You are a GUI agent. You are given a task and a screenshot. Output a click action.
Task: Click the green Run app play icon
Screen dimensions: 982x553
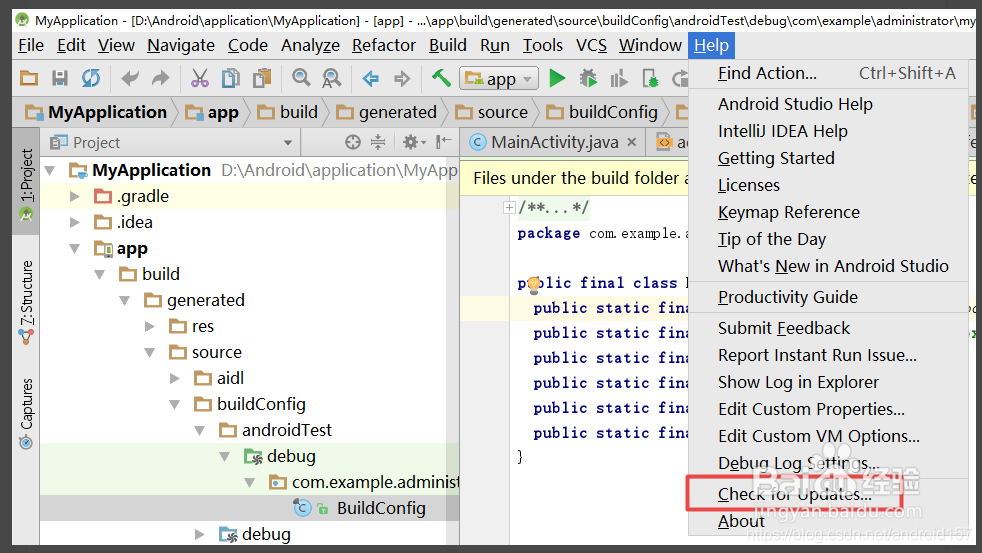tap(557, 78)
